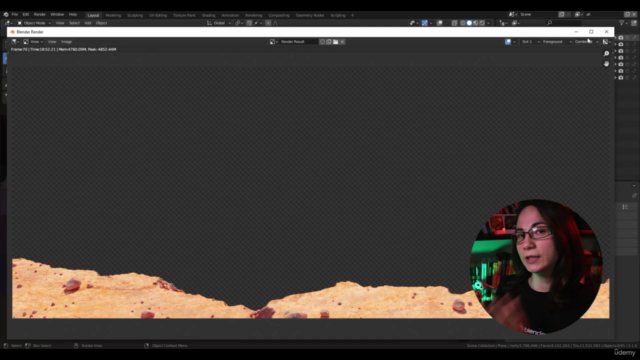Image resolution: width=640 pixels, height=360 pixels.
Task: Open the Combined render pass dropdown
Action: [x=586, y=42]
